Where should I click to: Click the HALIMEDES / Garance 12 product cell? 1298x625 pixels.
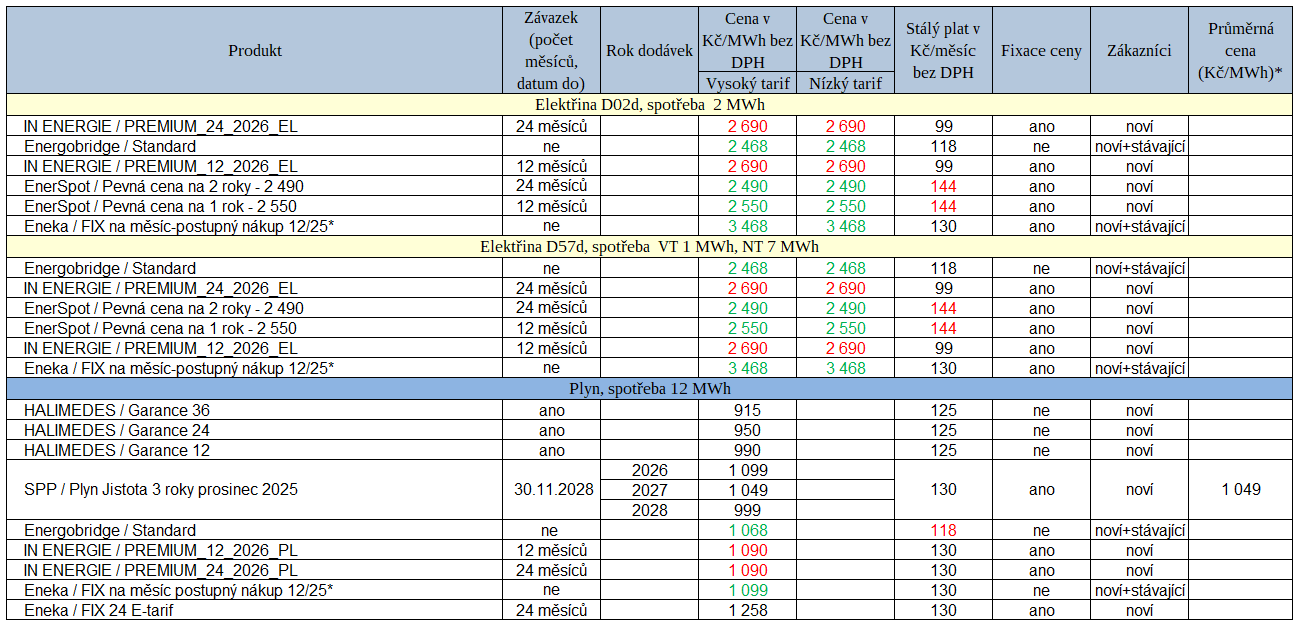(117, 450)
